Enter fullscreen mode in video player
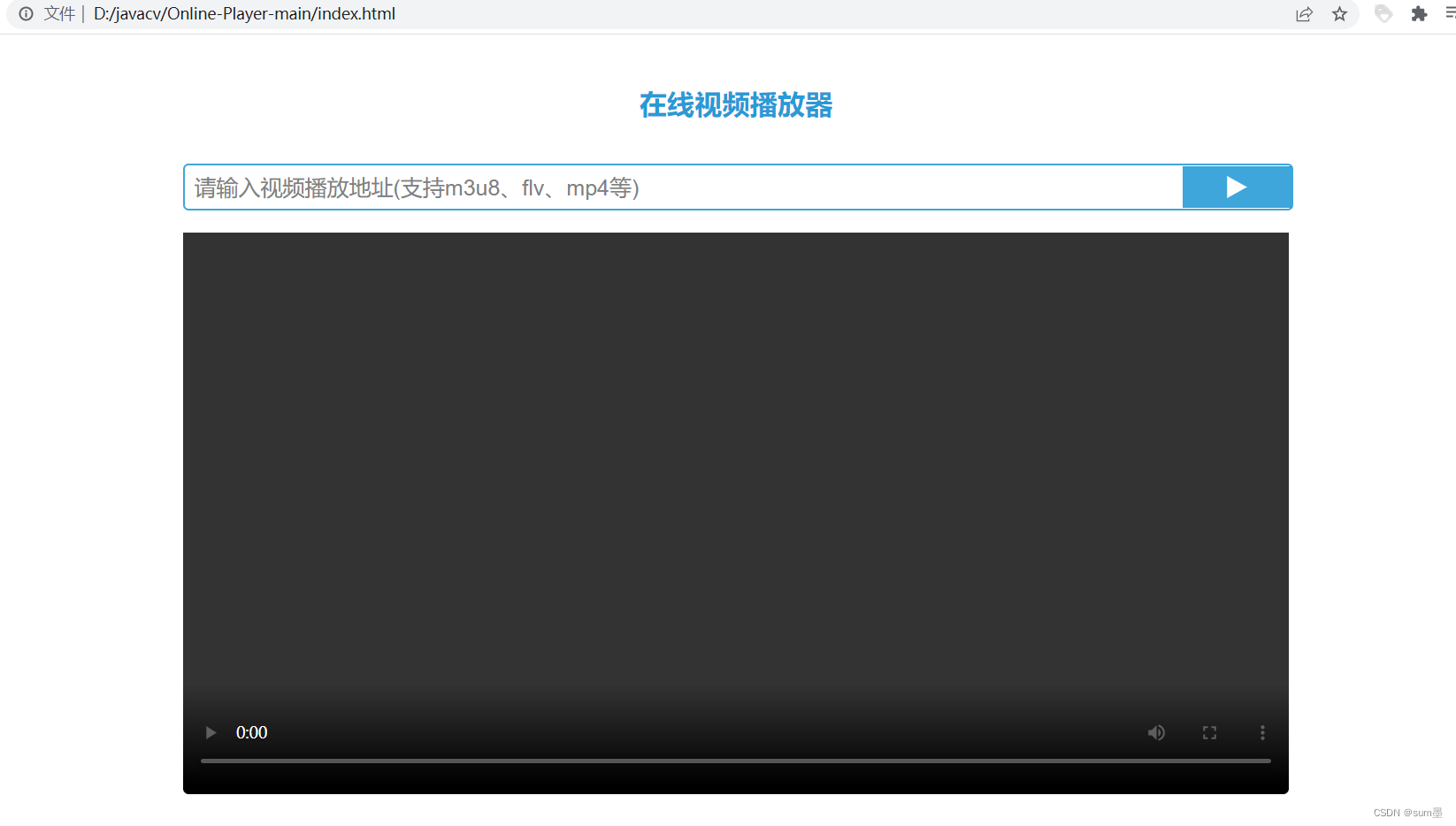 pyautogui.click(x=1209, y=732)
